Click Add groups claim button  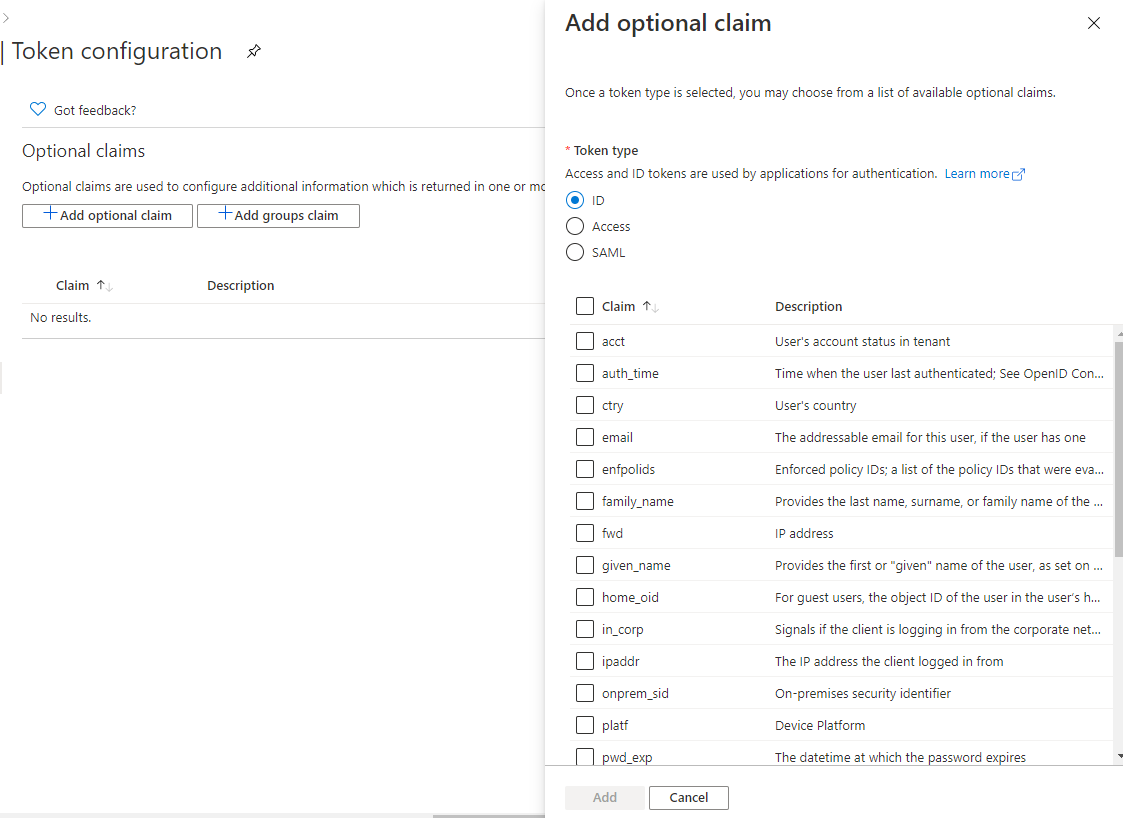[x=278, y=216]
